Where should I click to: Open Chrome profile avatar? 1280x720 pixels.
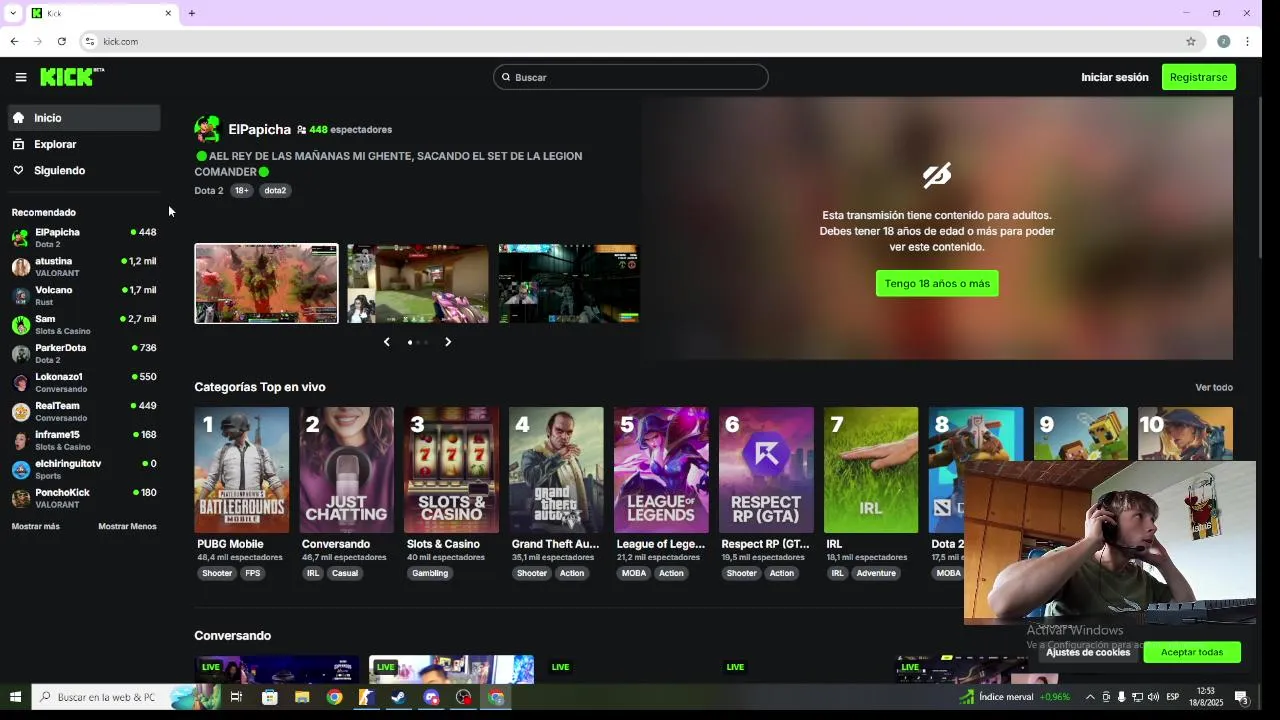pyautogui.click(x=1223, y=41)
